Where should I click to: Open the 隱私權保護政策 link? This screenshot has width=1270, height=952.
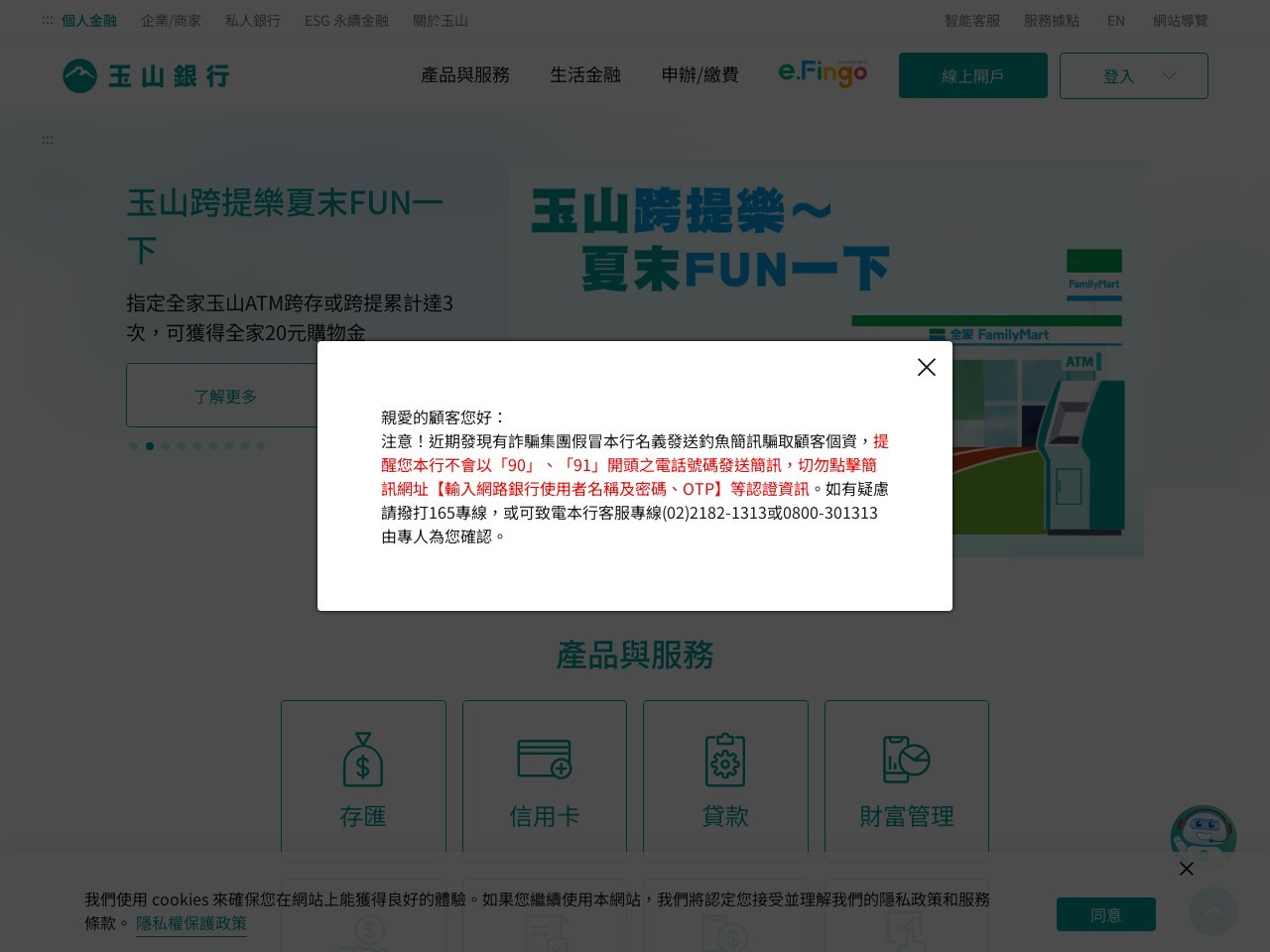(191, 923)
